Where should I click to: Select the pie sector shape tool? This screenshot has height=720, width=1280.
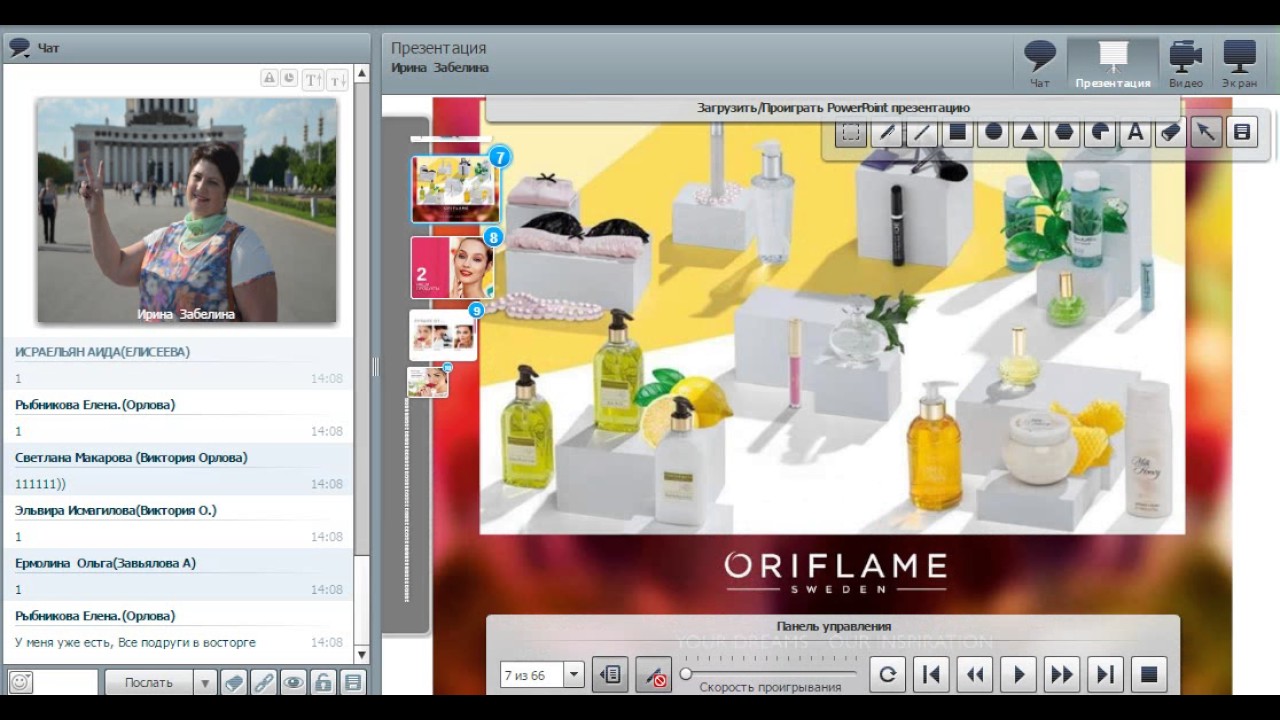point(1100,133)
